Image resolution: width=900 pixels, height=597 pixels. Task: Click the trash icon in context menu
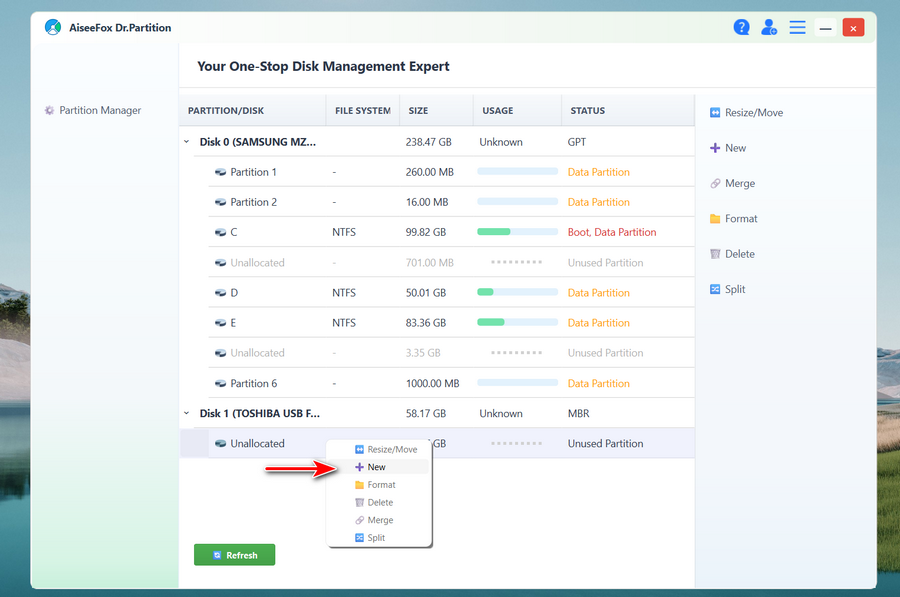pos(359,502)
